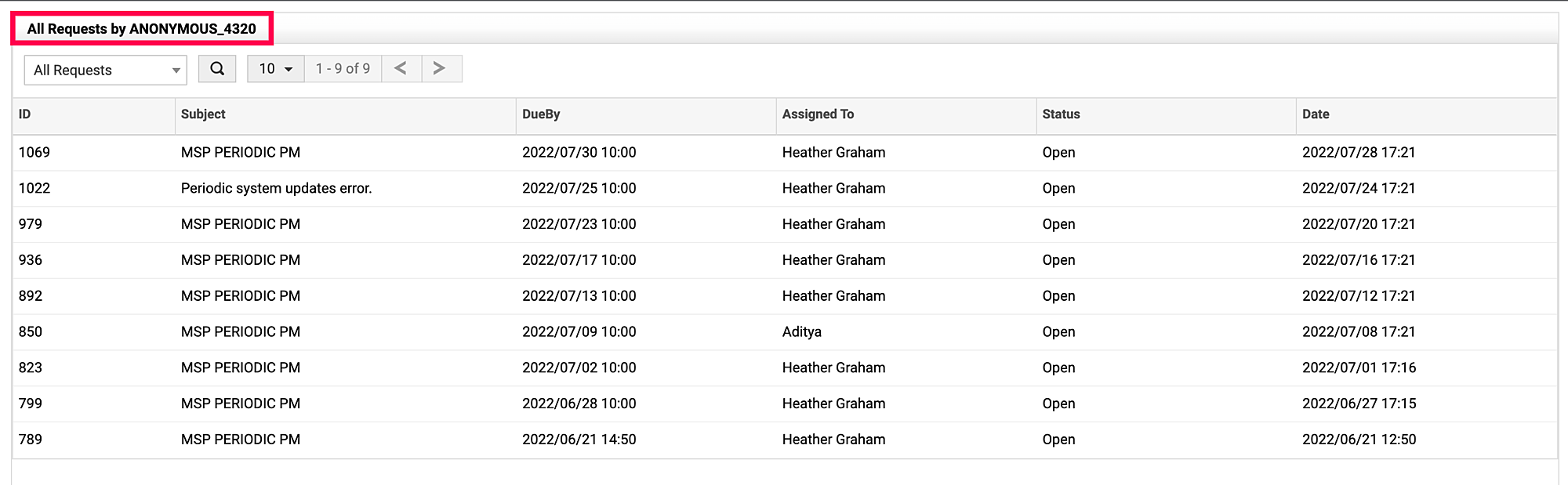Click the search magnifier icon
The height and width of the screenshot is (485, 1568).
coord(217,69)
